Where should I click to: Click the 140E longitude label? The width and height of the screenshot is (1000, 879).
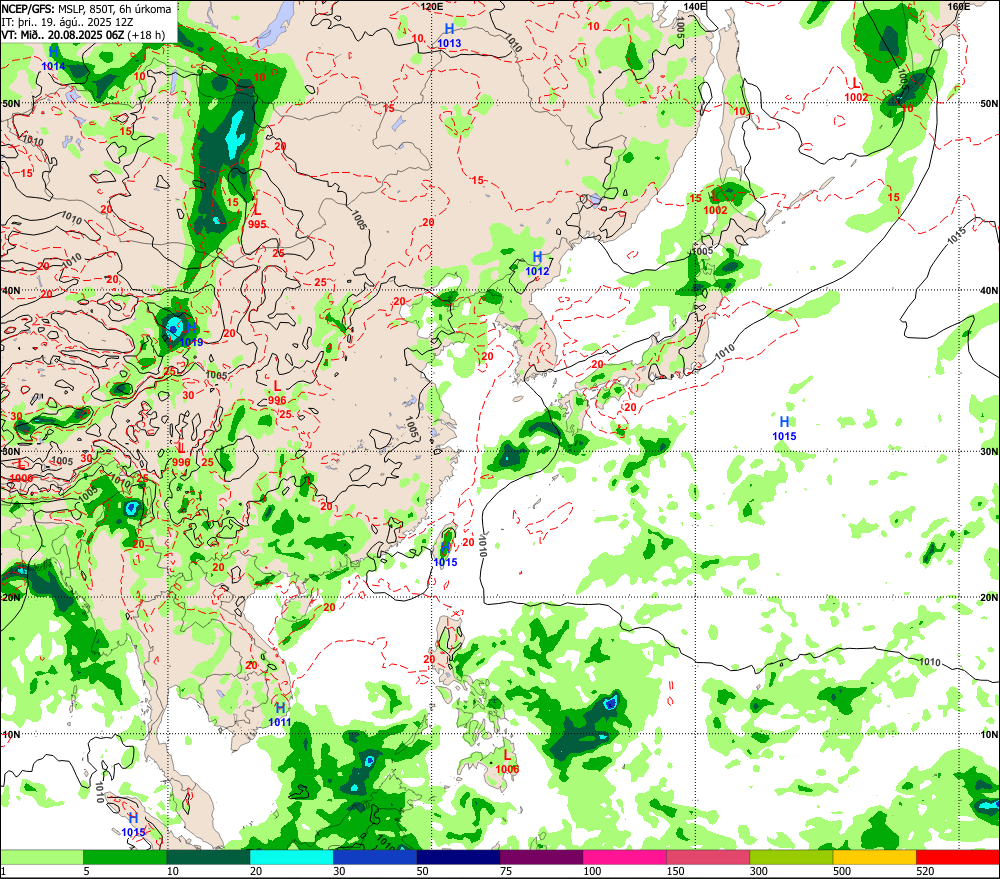coord(695,6)
